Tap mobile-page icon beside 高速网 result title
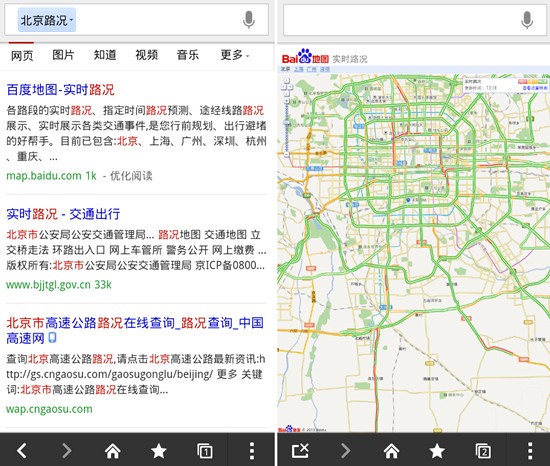 click(x=52, y=338)
